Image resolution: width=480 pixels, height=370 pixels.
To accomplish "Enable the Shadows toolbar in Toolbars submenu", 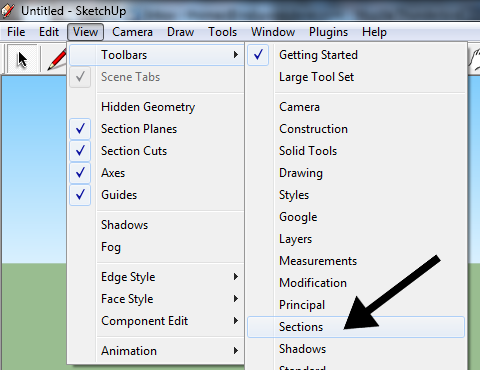I will pos(356,349).
